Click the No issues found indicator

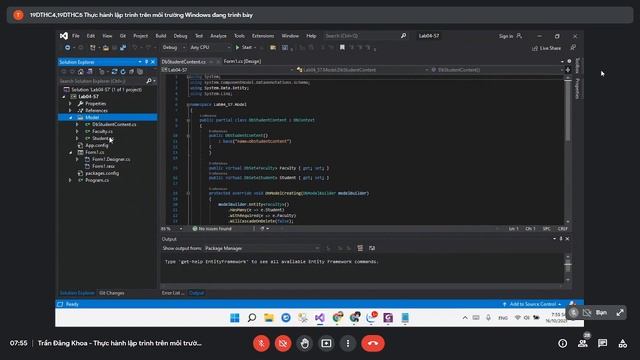(212, 229)
